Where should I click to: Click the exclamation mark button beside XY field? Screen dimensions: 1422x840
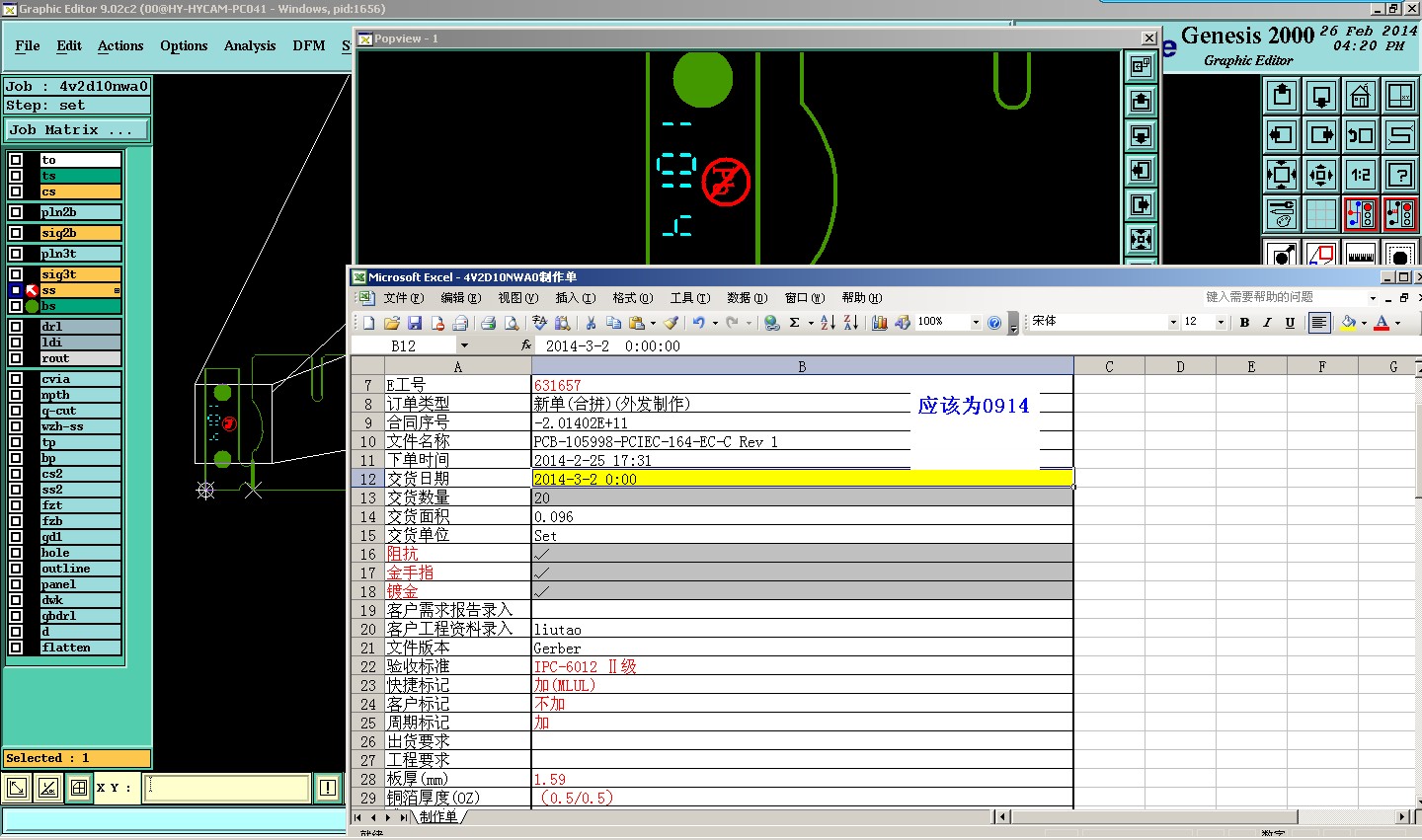pyautogui.click(x=328, y=788)
